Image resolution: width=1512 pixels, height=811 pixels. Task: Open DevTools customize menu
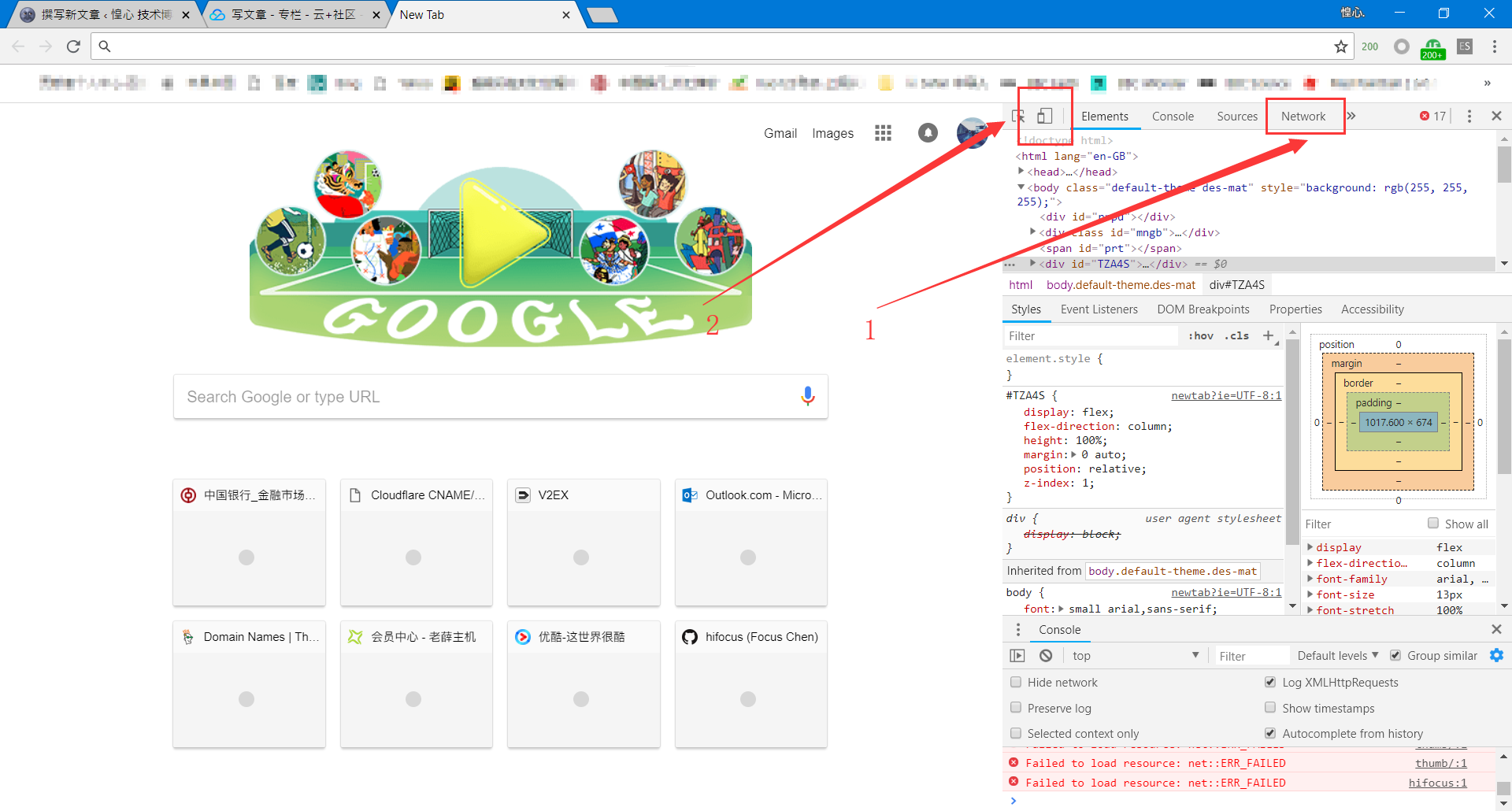[1469, 116]
